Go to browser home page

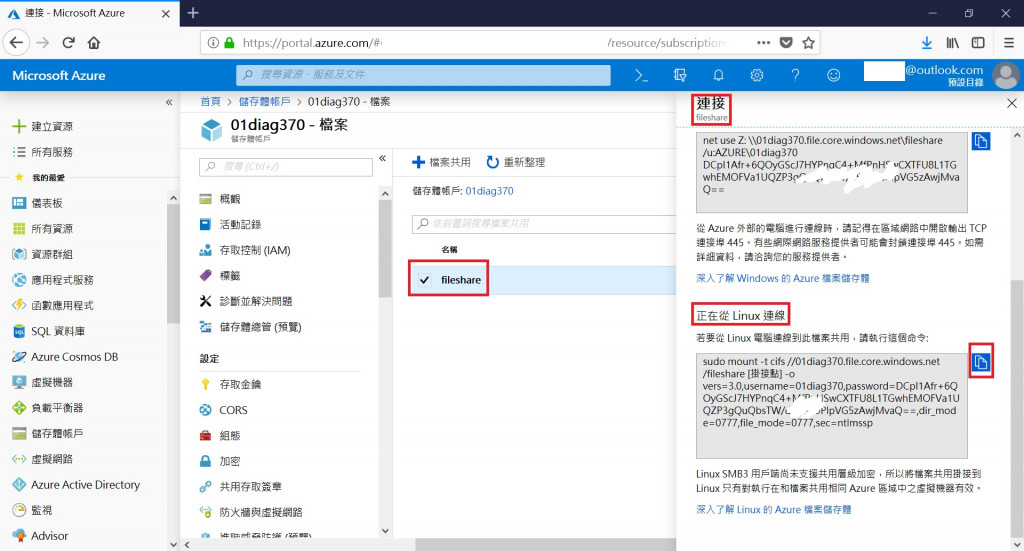tap(94, 42)
